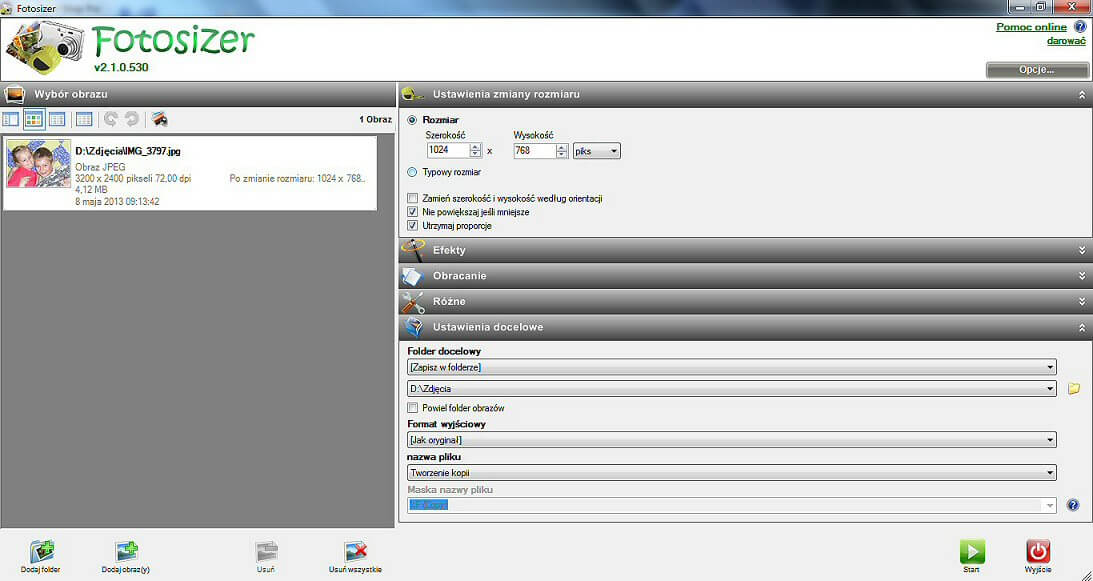Uncheck Utrzymaj proporcje checkbox
The width and height of the screenshot is (1093, 581).
pos(413,226)
